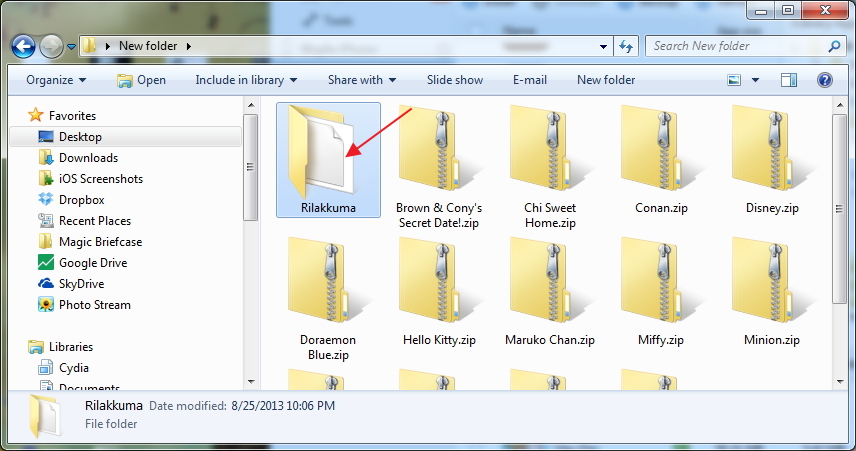
Task: Click file list scroll down arrow
Action: click(x=840, y=382)
